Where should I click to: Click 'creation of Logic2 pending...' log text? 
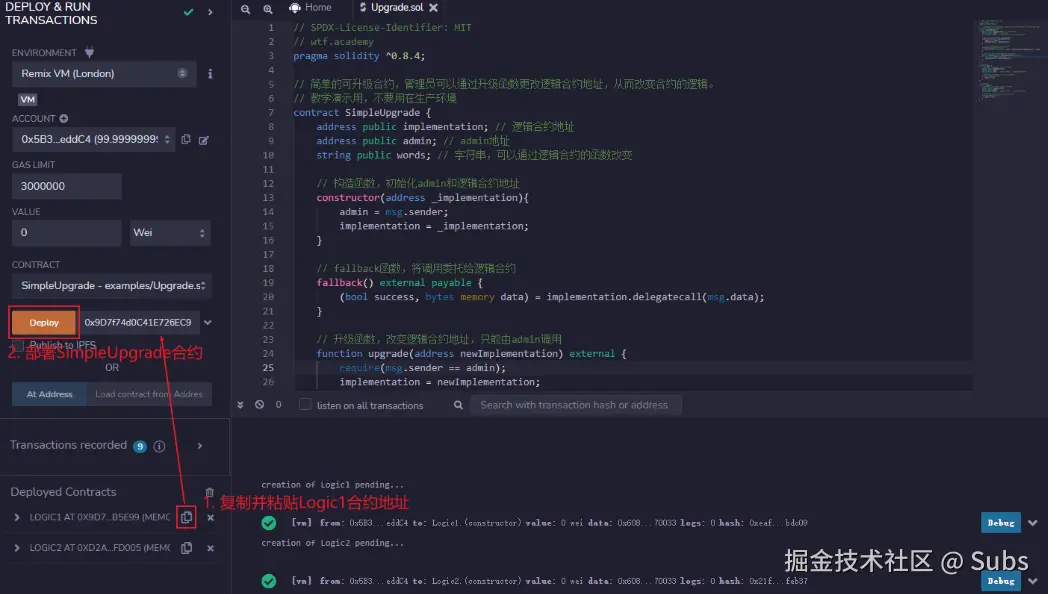coord(332,543)
